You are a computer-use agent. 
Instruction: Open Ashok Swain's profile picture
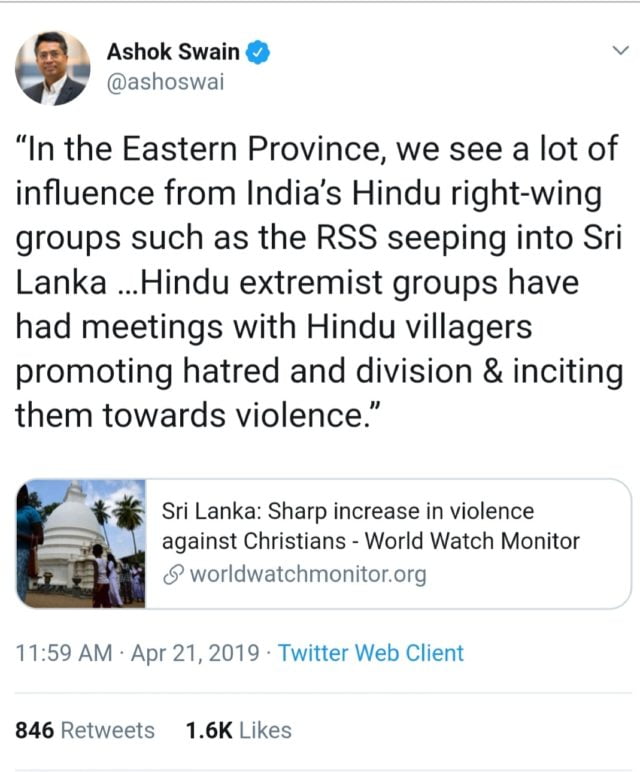(x=52, y=67)
